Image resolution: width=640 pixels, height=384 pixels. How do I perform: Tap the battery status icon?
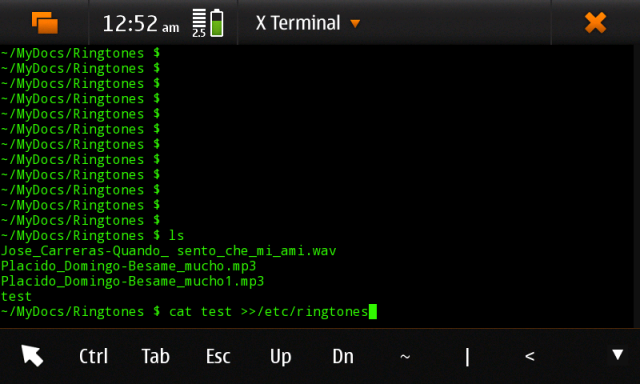tap(217, 23)
